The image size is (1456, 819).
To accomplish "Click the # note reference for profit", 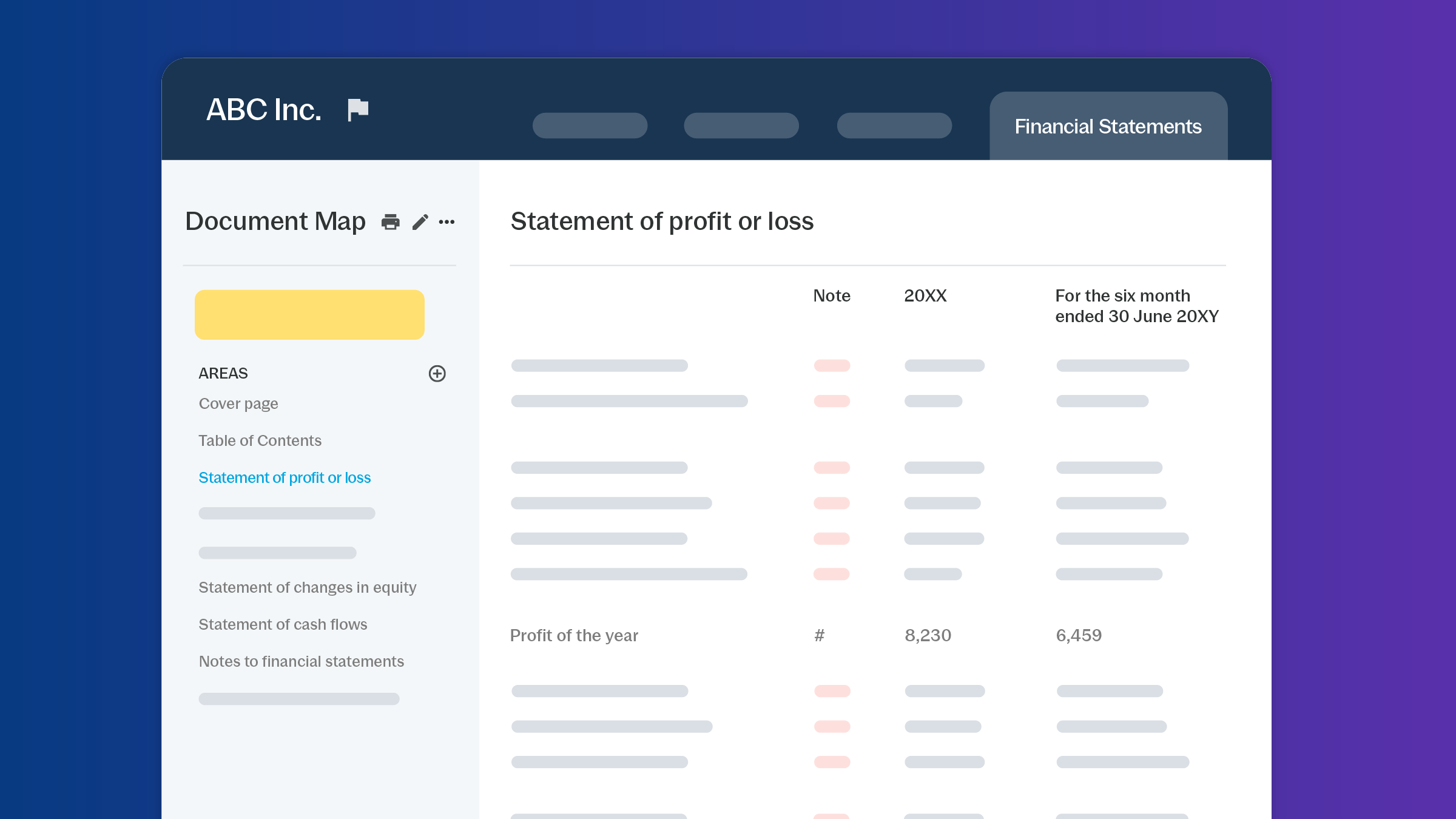I will (x=819, y=635).
